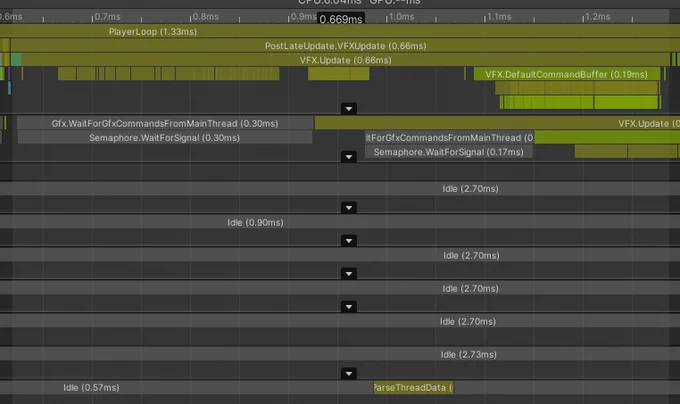Click the 0.8ms tick on ruler
Image resolution: width=680 pixels, height=404 pixels.
[x=205, y=16]
